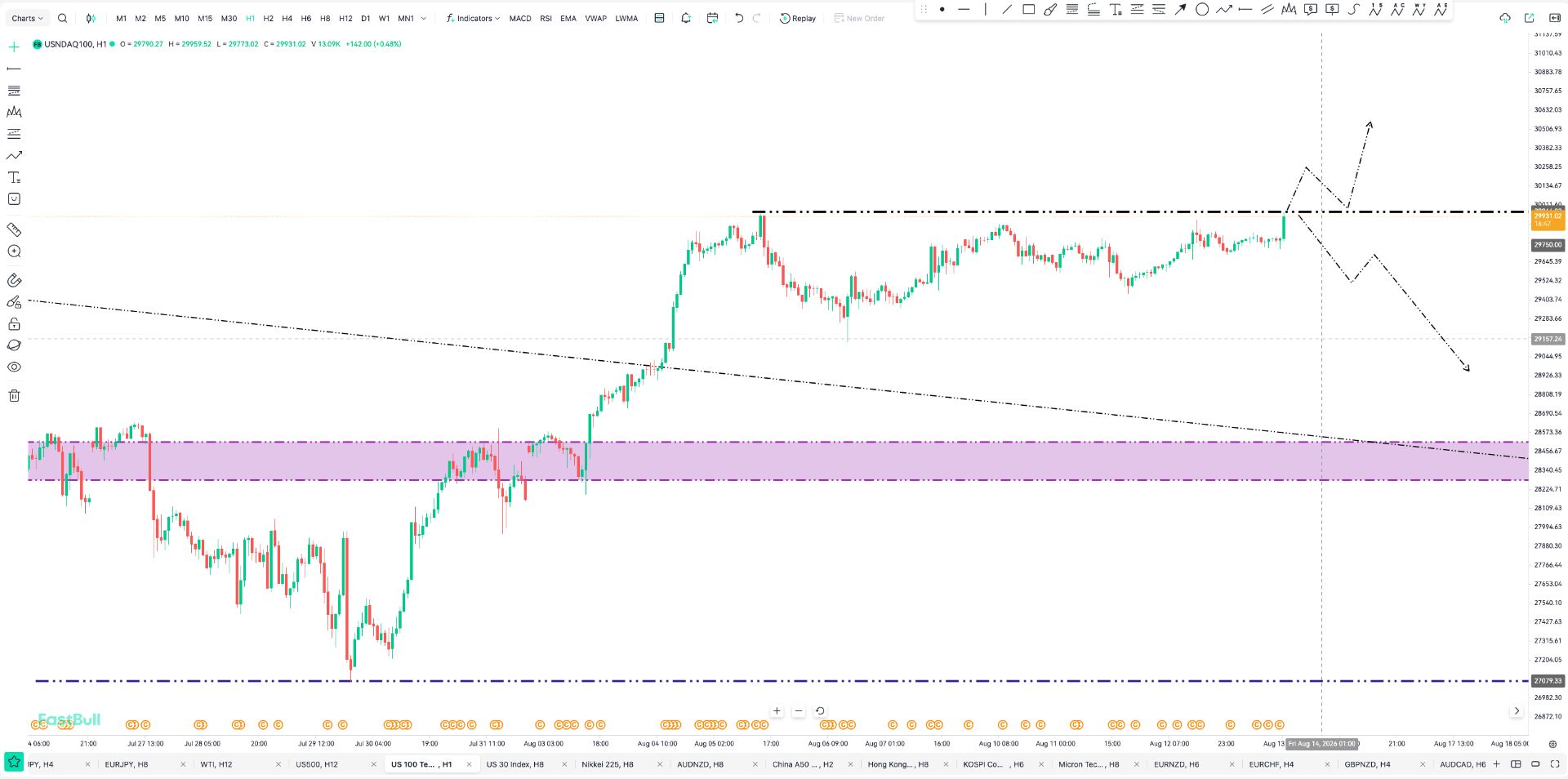Open the go-to-date calendar icon
The width and height of the screenshot is (1568, 779).
point(712,18)
